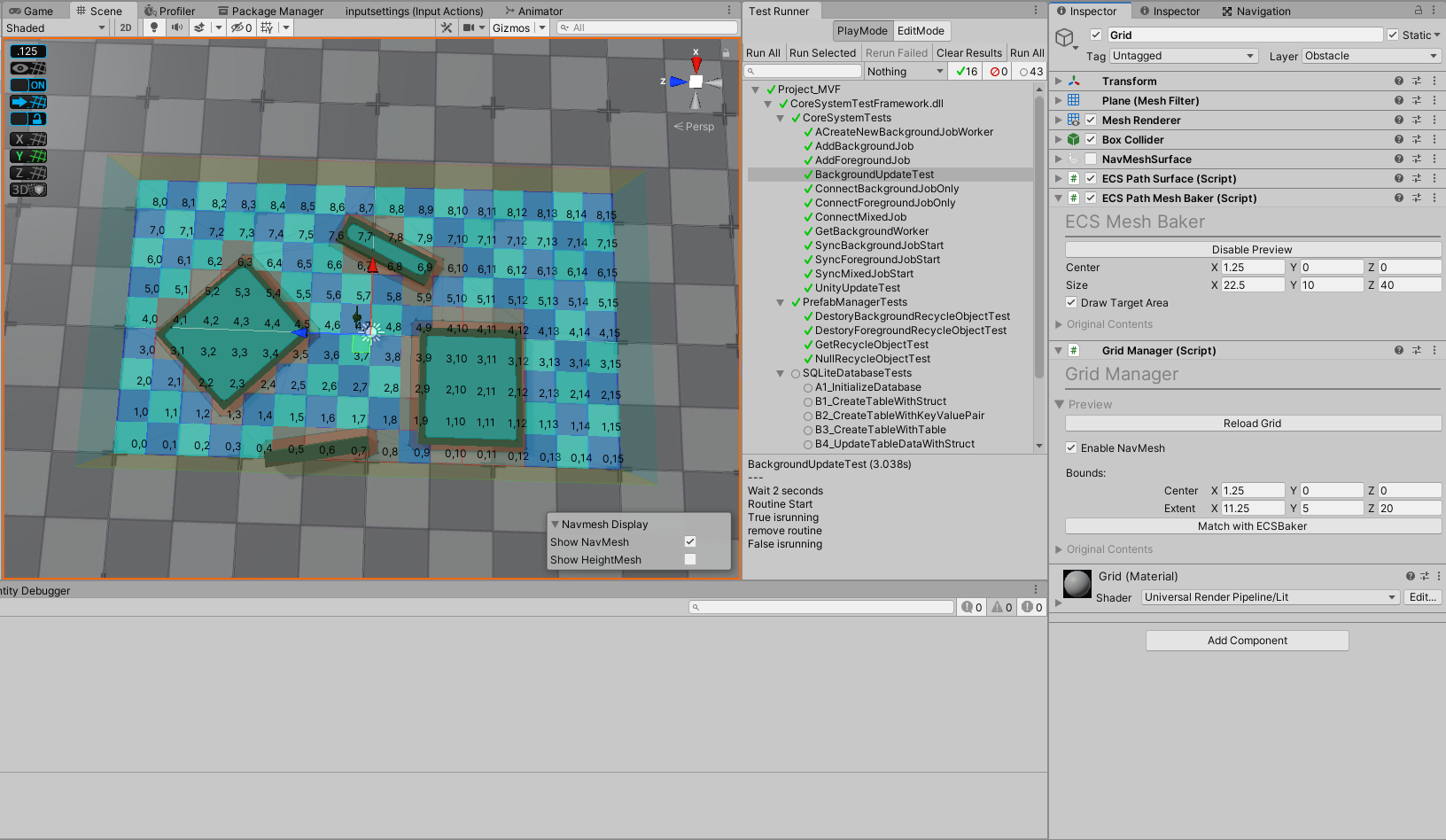Viewport: 1446px width, 840px height.
Task: Toggle the not-run tests filter showing 43
Action: point(1030,71)
